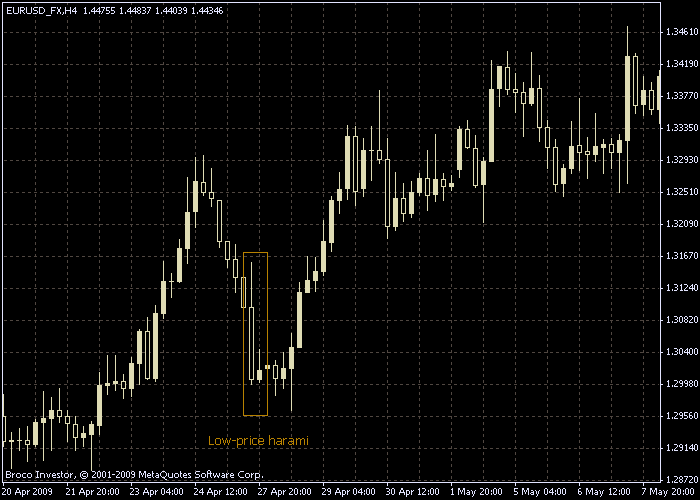Click the Broco Investor MetaQuotes copyright text

[134, 474]
